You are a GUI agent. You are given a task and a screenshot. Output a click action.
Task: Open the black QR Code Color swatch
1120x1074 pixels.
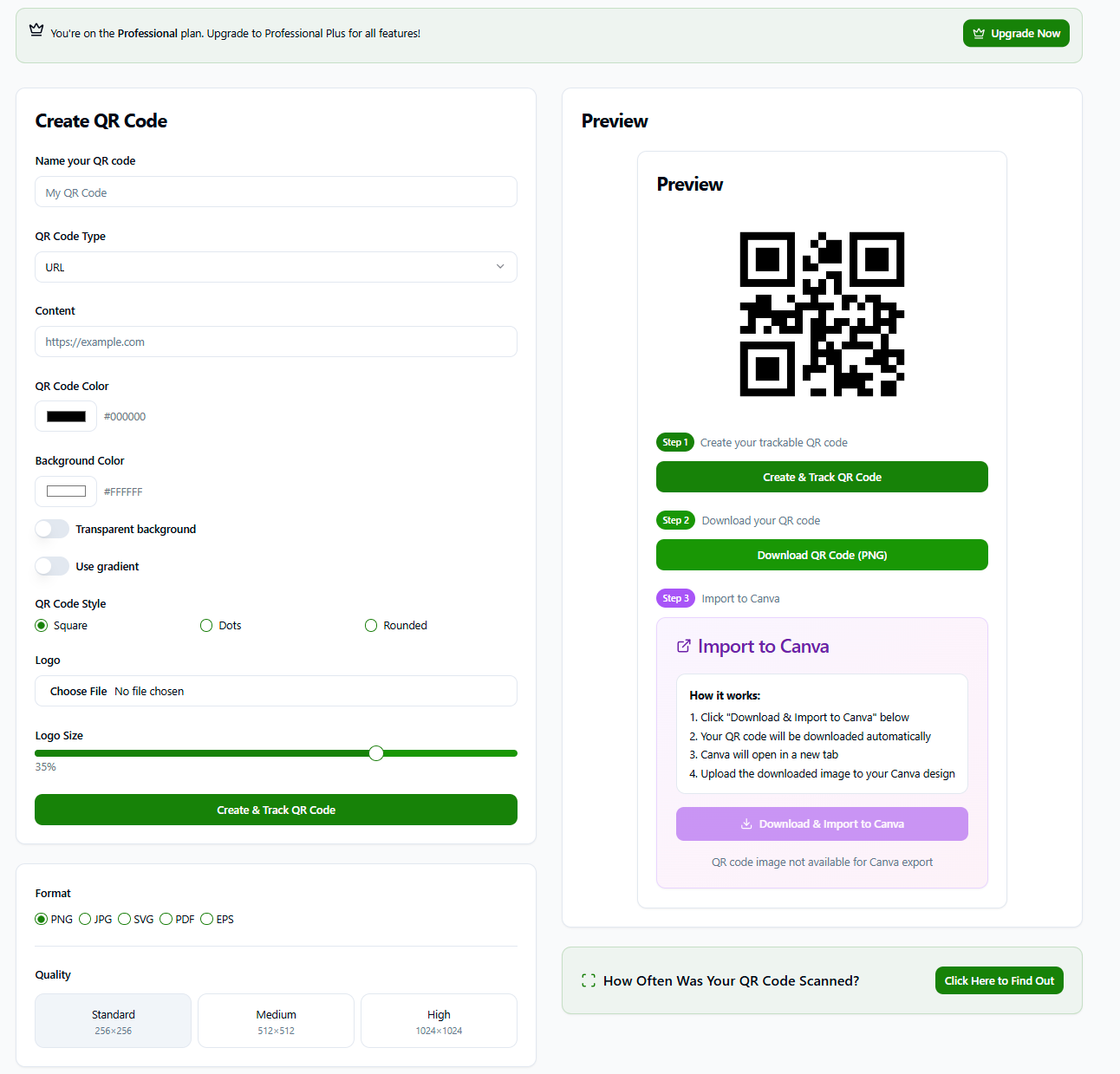point(66,416)
